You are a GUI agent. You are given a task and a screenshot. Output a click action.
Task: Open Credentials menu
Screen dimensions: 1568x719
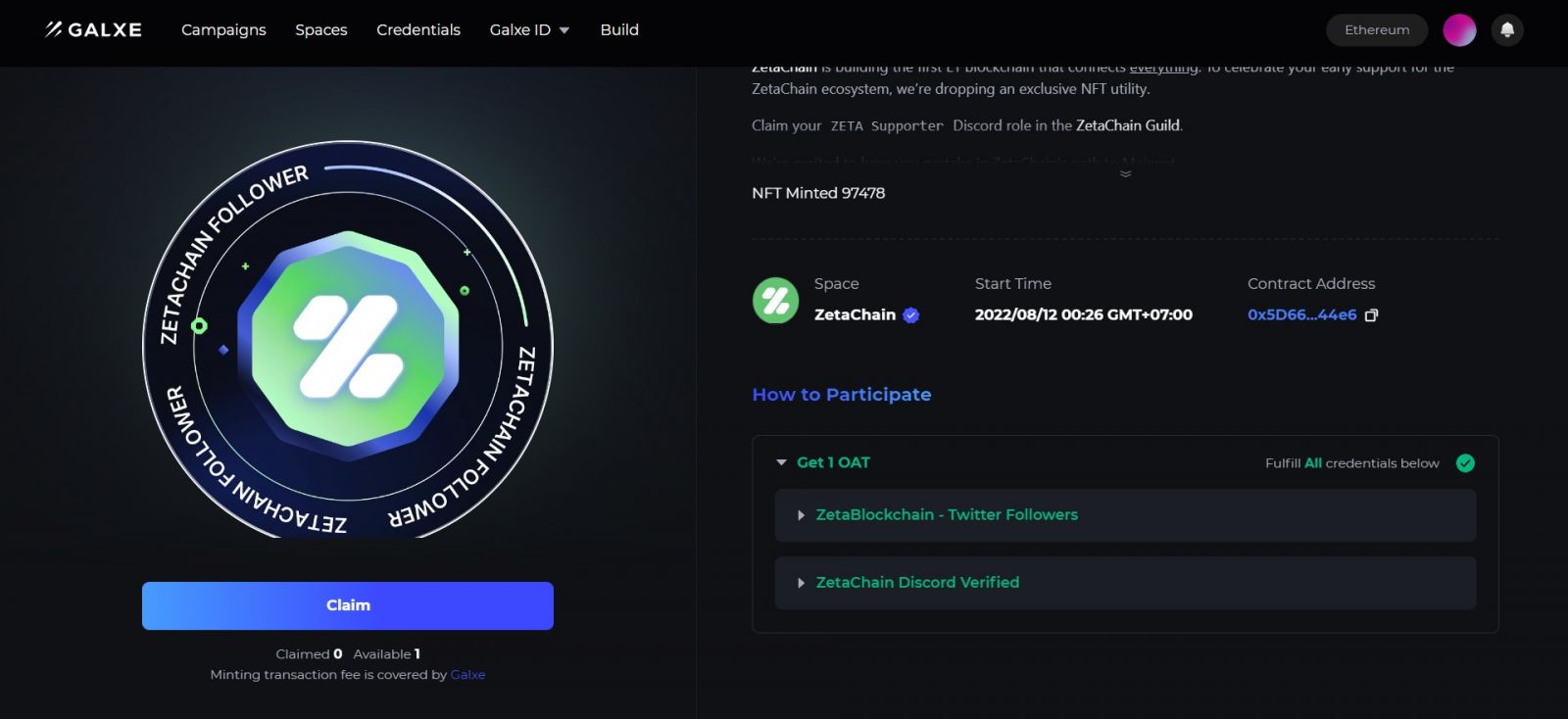tap(418, 30)
